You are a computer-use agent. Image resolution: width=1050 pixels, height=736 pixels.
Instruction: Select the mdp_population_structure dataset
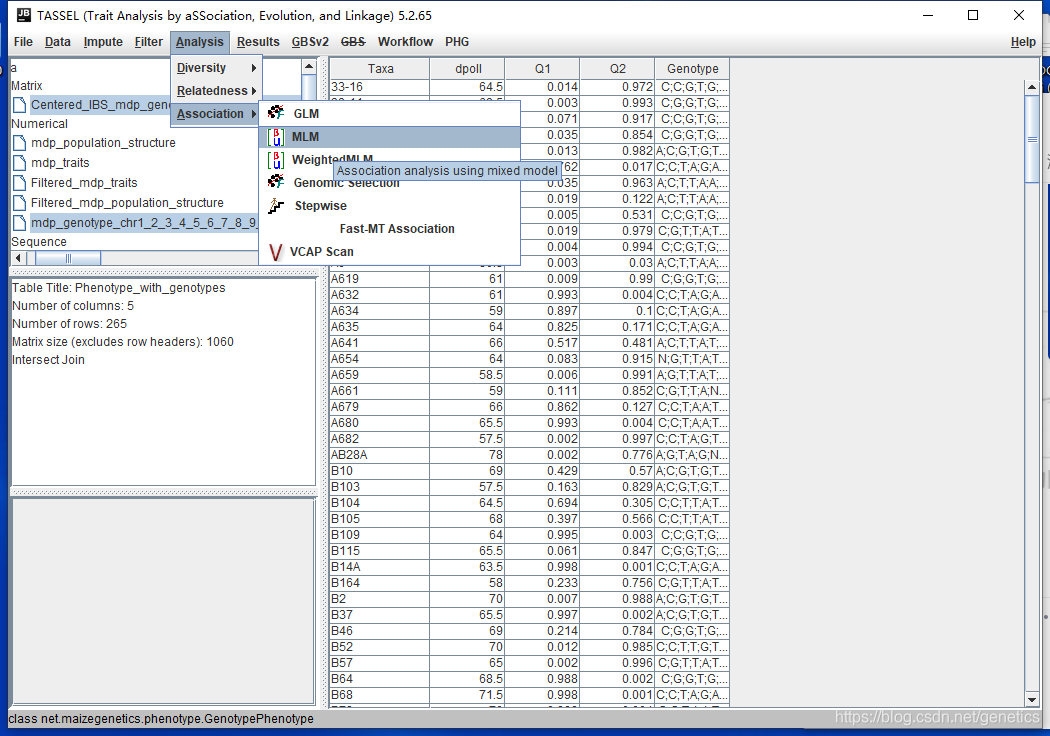pos(103,143)
